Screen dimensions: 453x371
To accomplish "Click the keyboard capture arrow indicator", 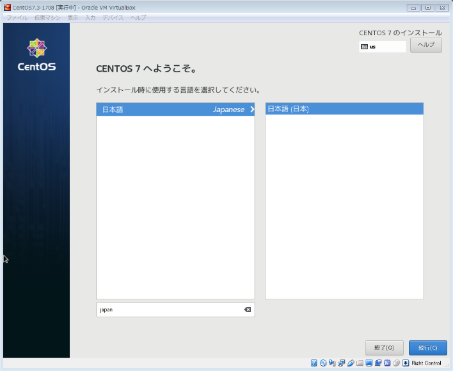I will (x=405, y=363).
